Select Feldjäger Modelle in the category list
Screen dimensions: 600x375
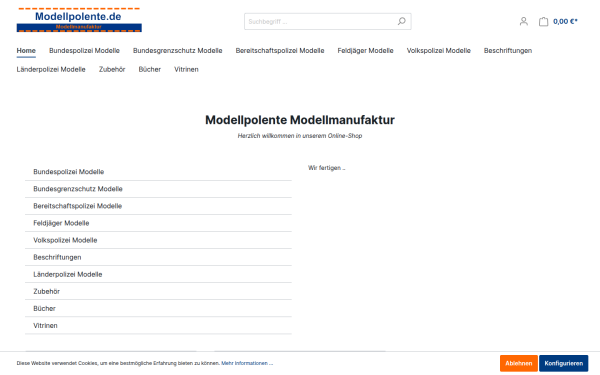pyautogui.click(x=158, y=223)
